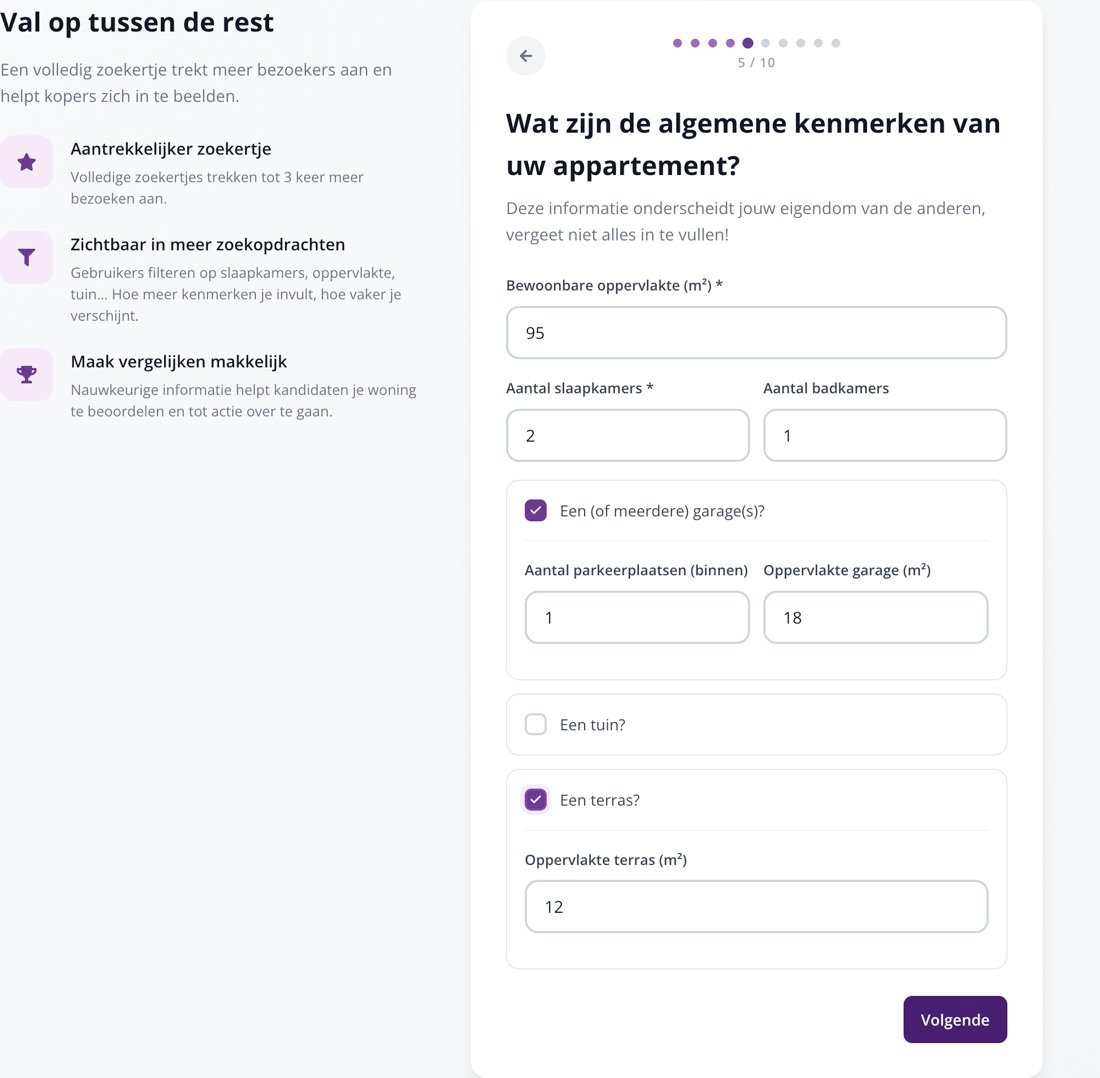The width and height of the screenshot is (1100, 1078).
Task: Uncheck the garage(s) checkbox
Action: [536, 511]
